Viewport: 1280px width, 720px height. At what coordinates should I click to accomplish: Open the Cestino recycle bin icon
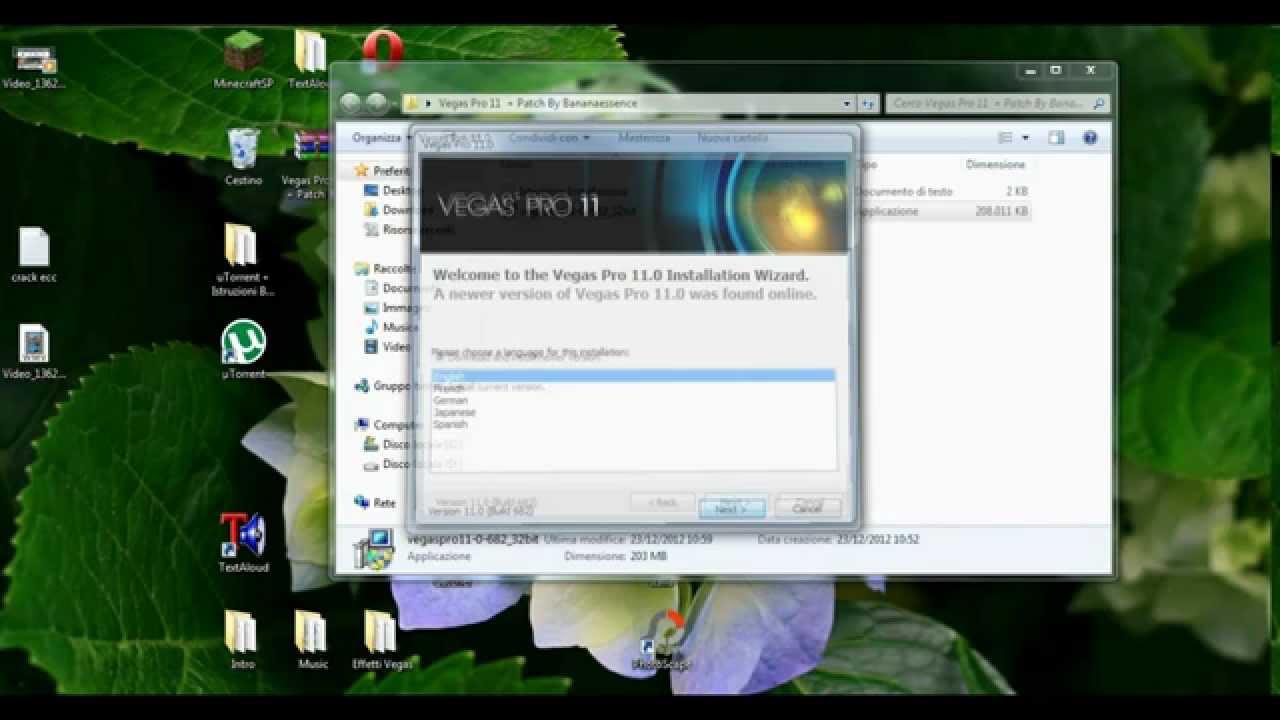pos(243,157)
